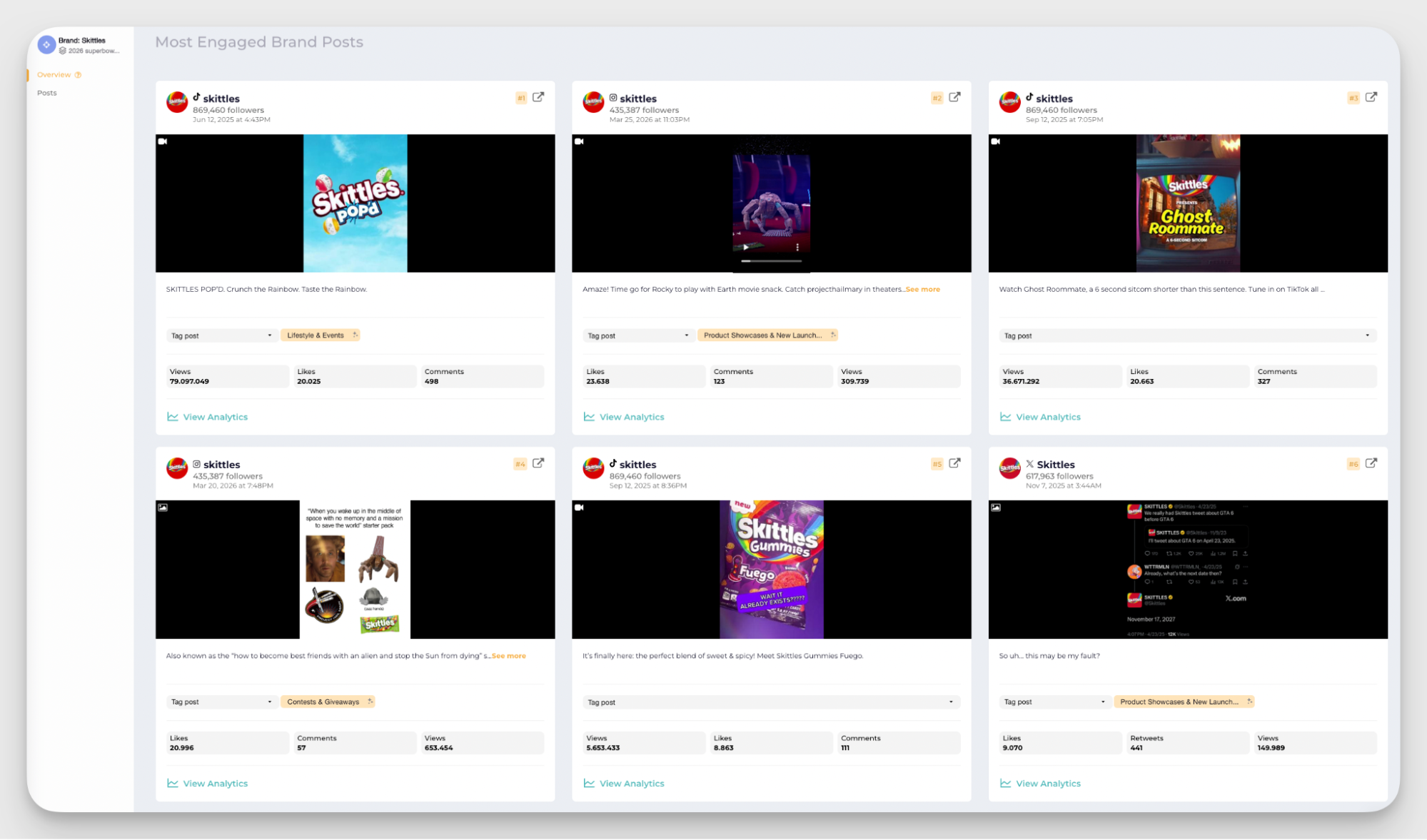
Task: Click AI sparkle on post #2 Product Showcases tag
Action: click(832, 335)
